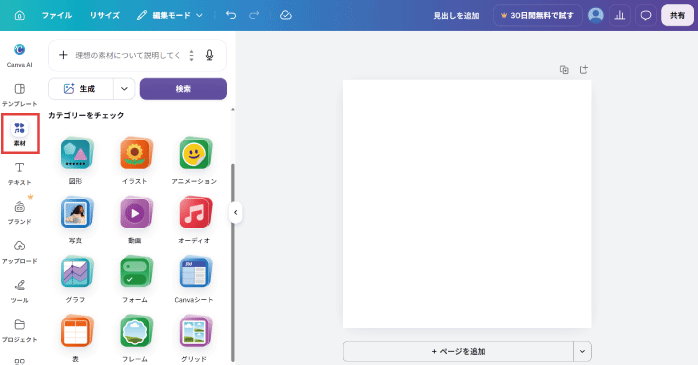698x365 pixels.
Task: Click the カテゴリーをチェック heading
Action: 86,115
